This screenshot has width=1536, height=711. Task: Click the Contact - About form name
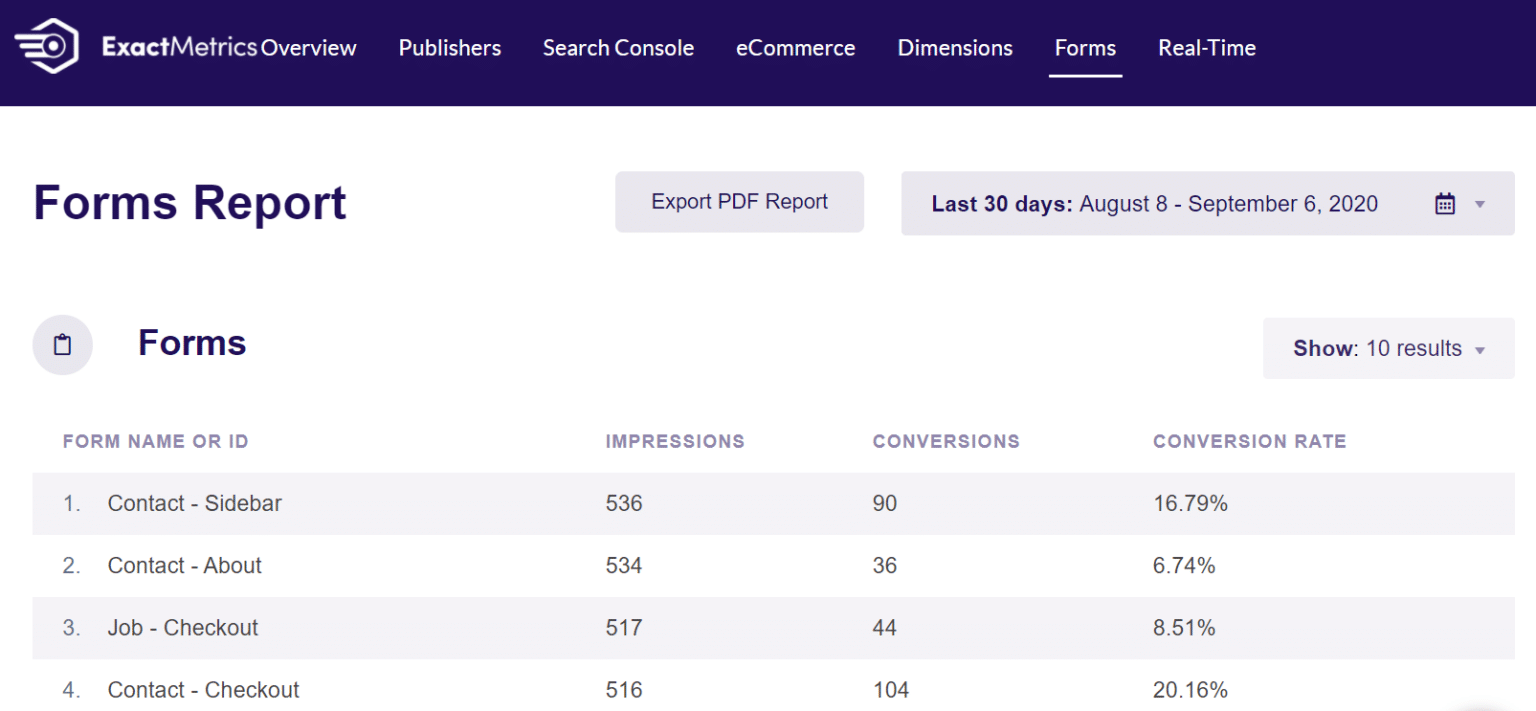(184, 565)
